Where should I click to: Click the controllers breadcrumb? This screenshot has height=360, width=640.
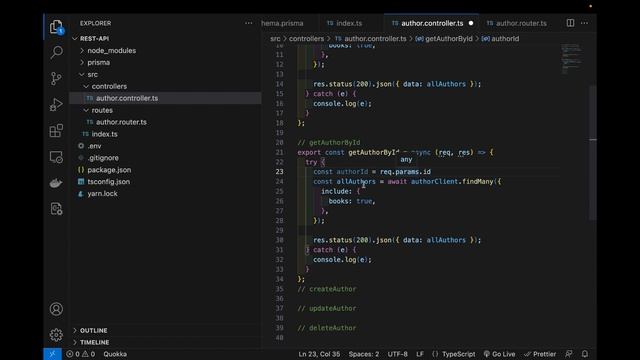click(x=306, y=39)
